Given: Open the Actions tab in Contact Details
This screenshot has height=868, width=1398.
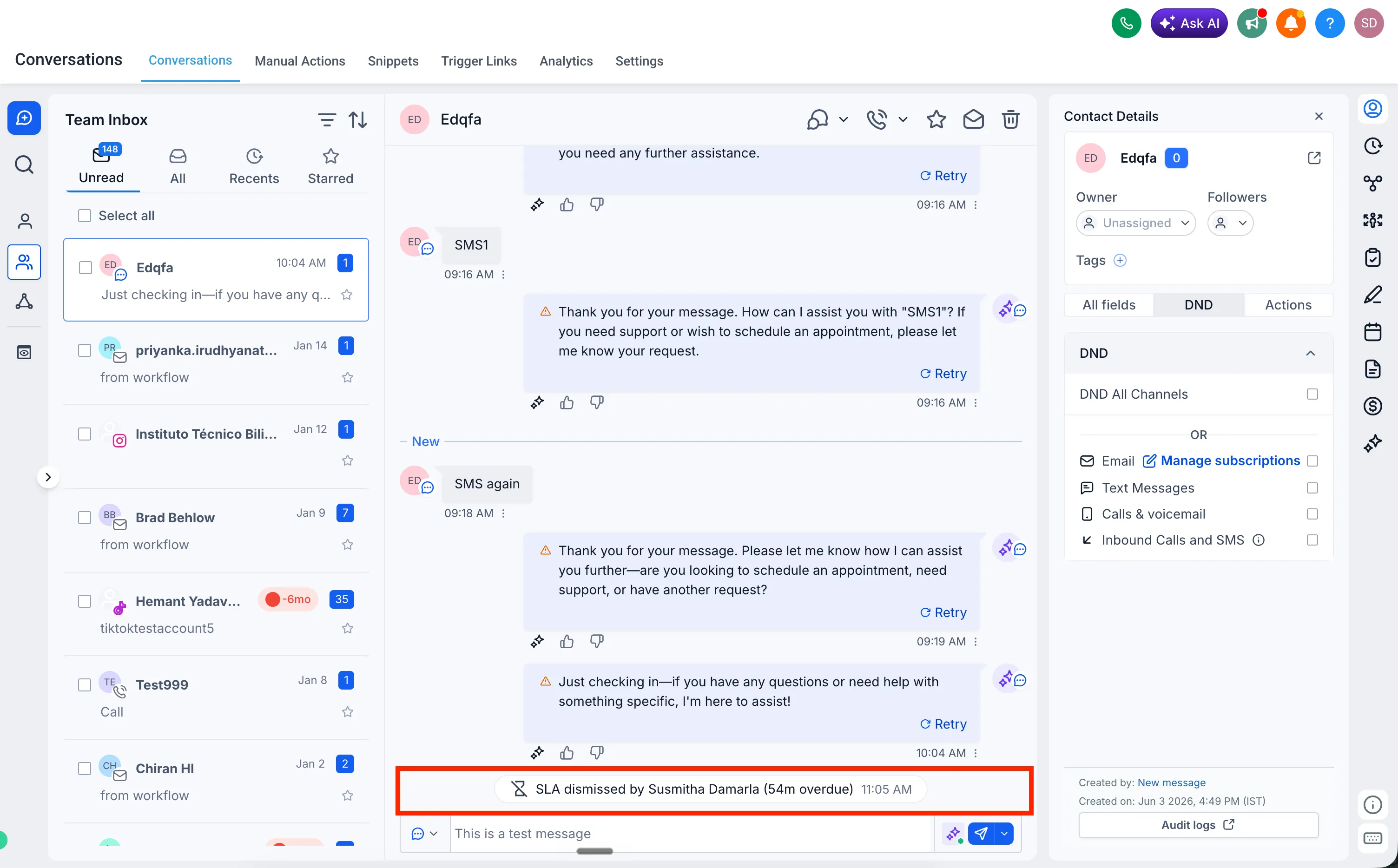Looking at the screenshot, I should point(1288,305).
